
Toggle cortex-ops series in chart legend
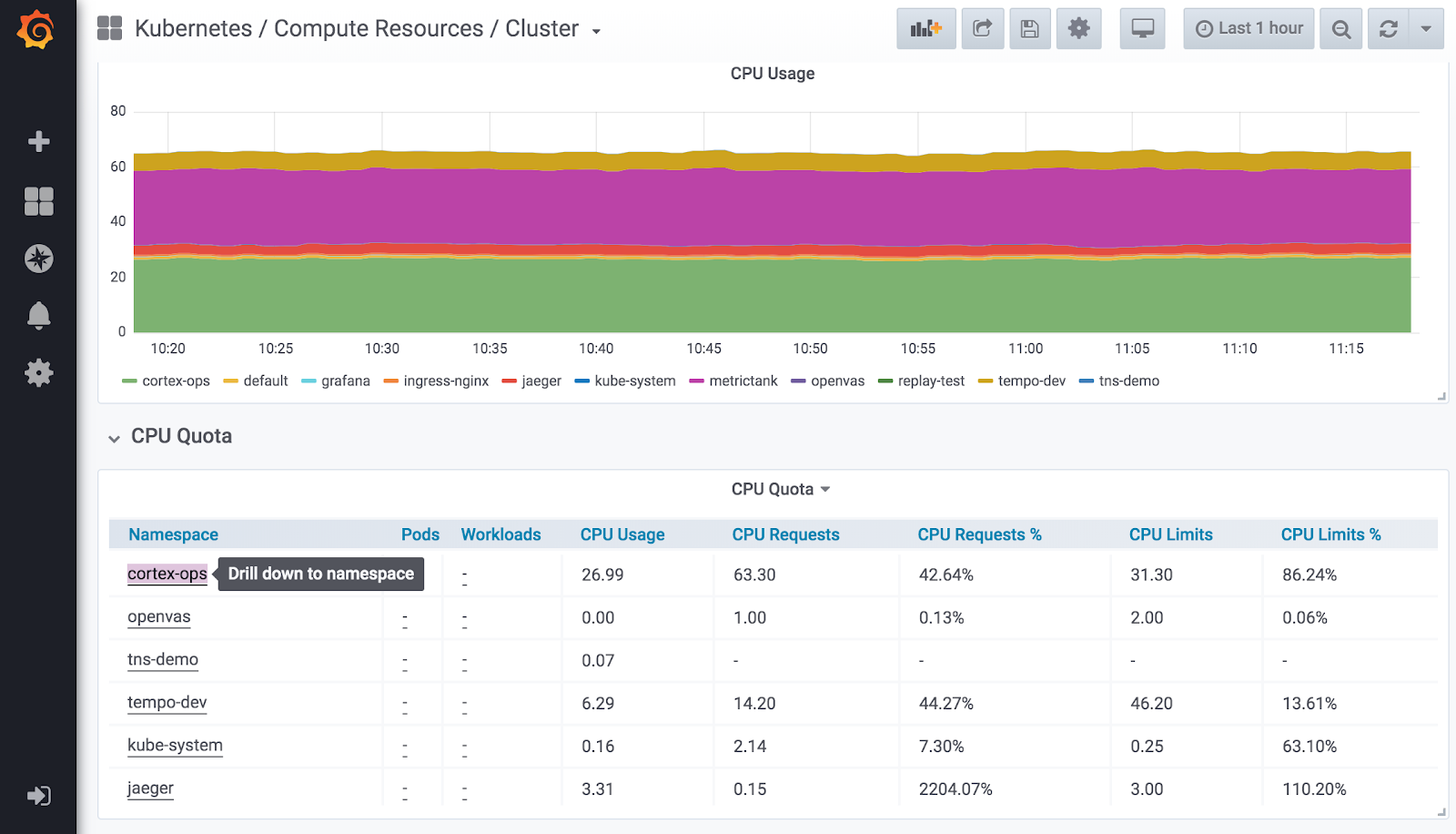(176, 381)
